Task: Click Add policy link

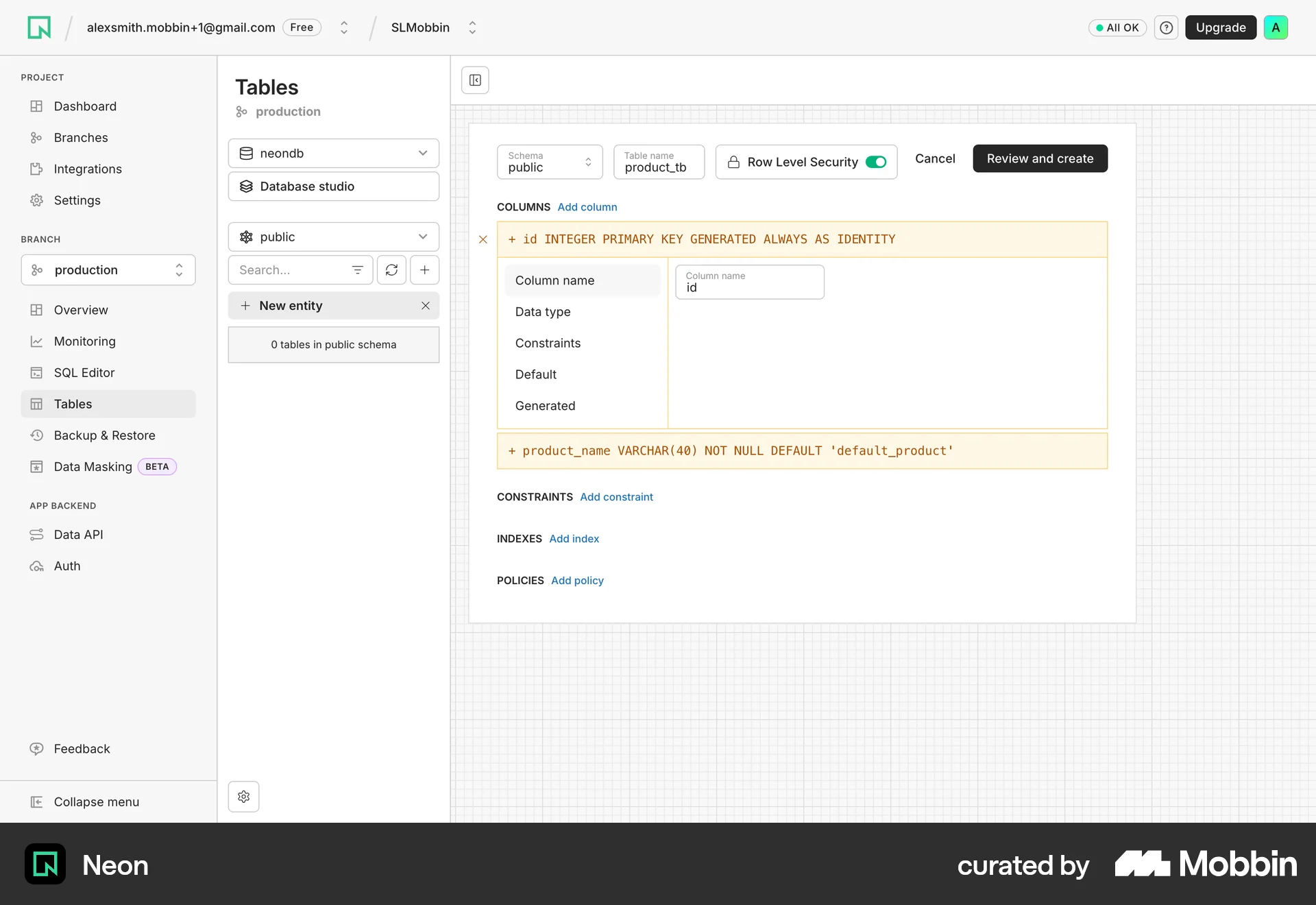Action: [577, 581]
